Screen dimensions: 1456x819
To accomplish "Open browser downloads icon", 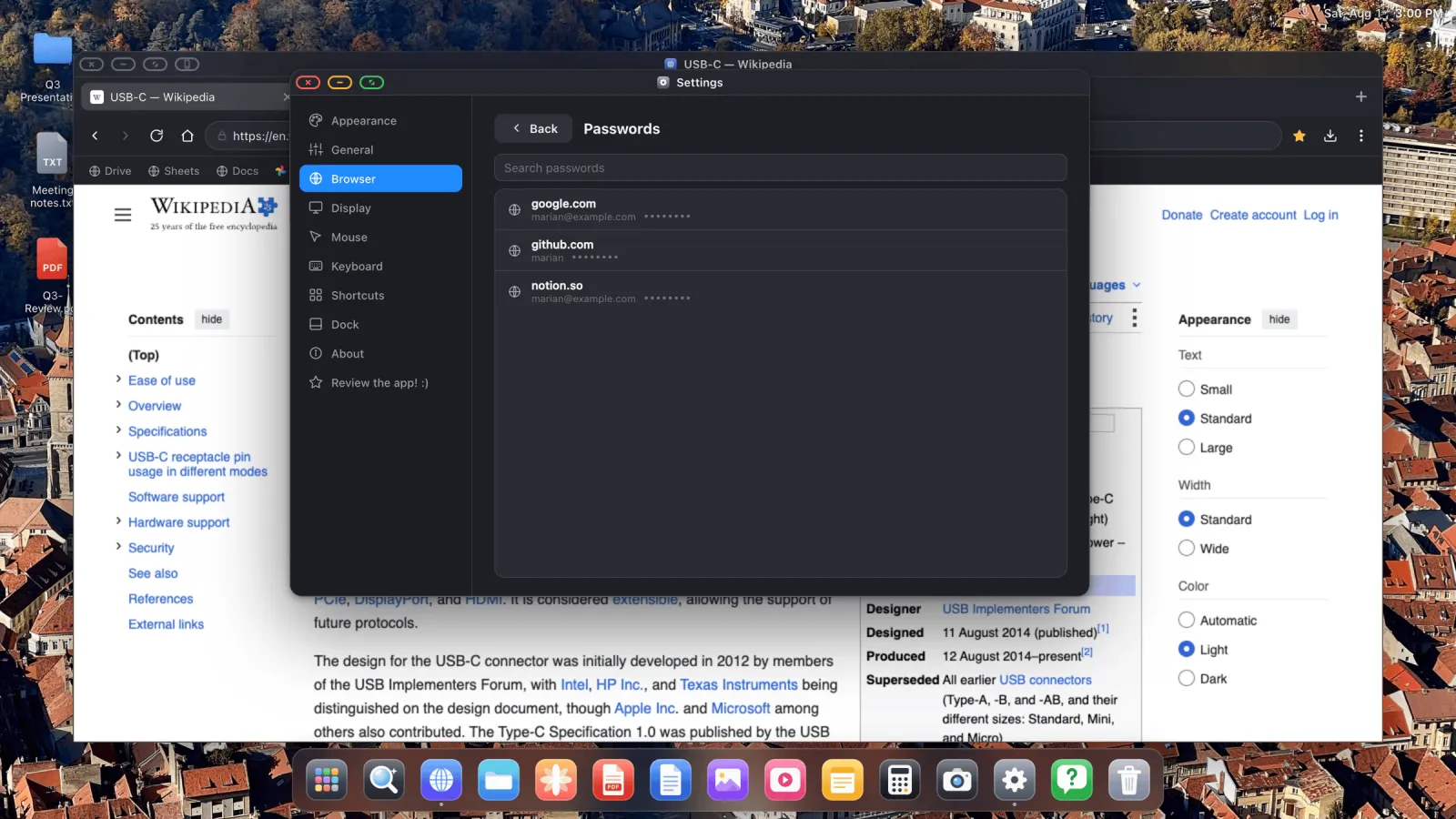I will coord(1330,136).
